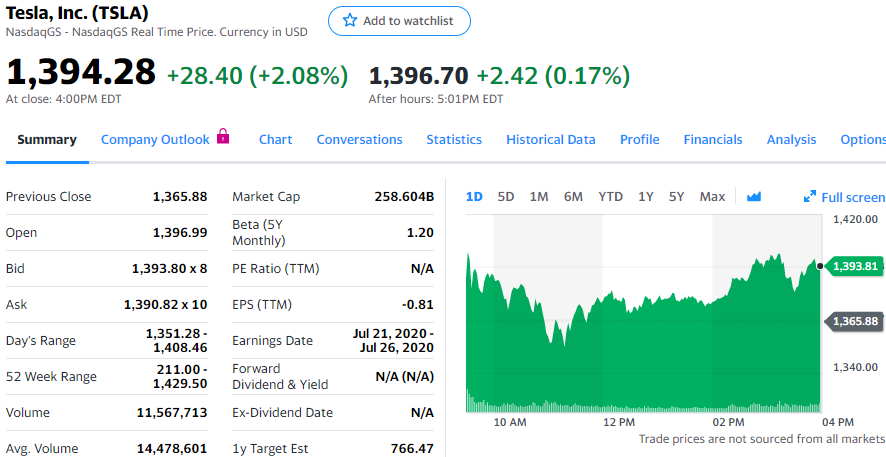Screen dimensions: 886x457
Task: Click the Full screen expand arrows icon
Action: 810,197
